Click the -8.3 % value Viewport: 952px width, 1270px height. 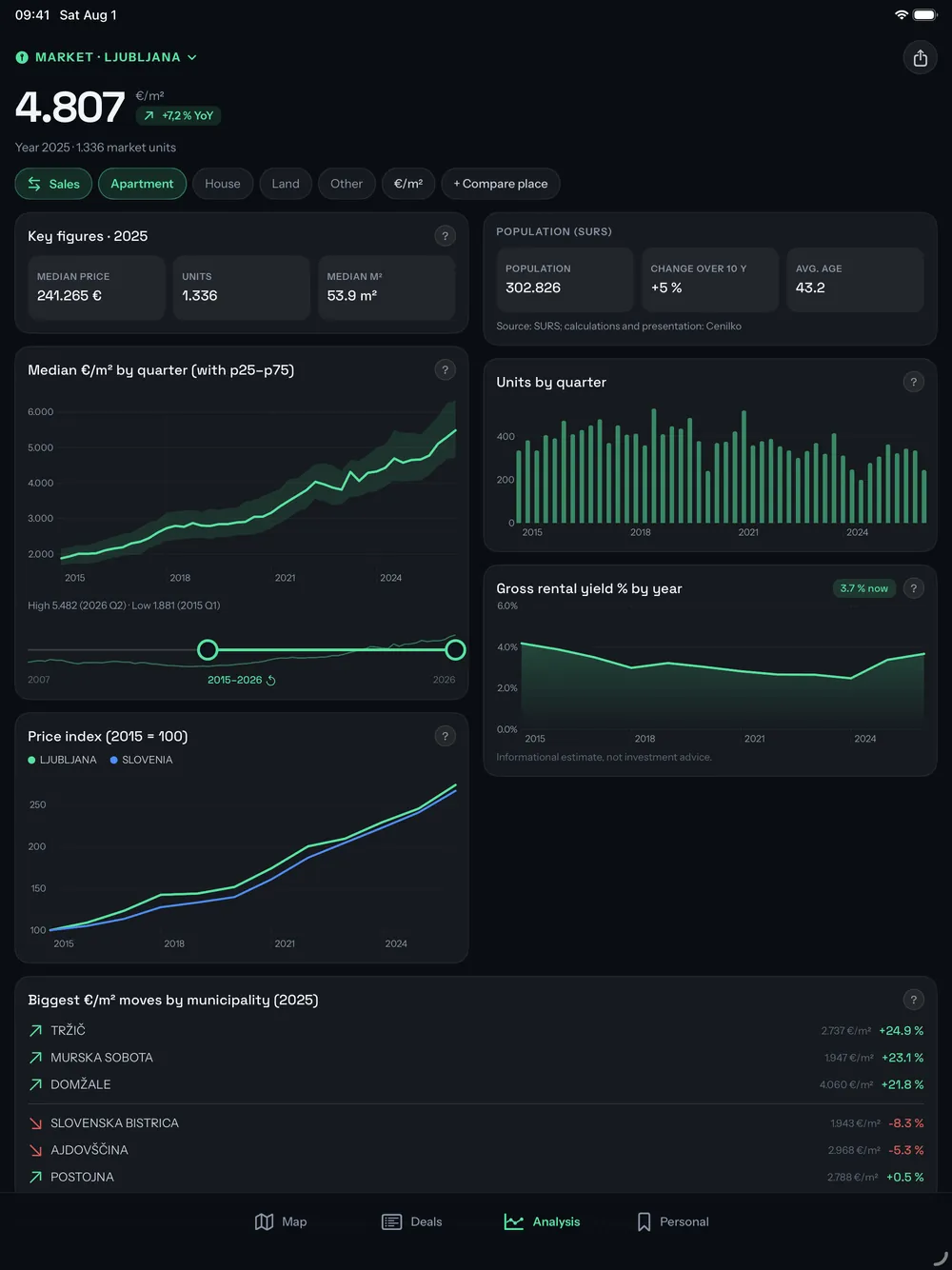coord(906,1123)
